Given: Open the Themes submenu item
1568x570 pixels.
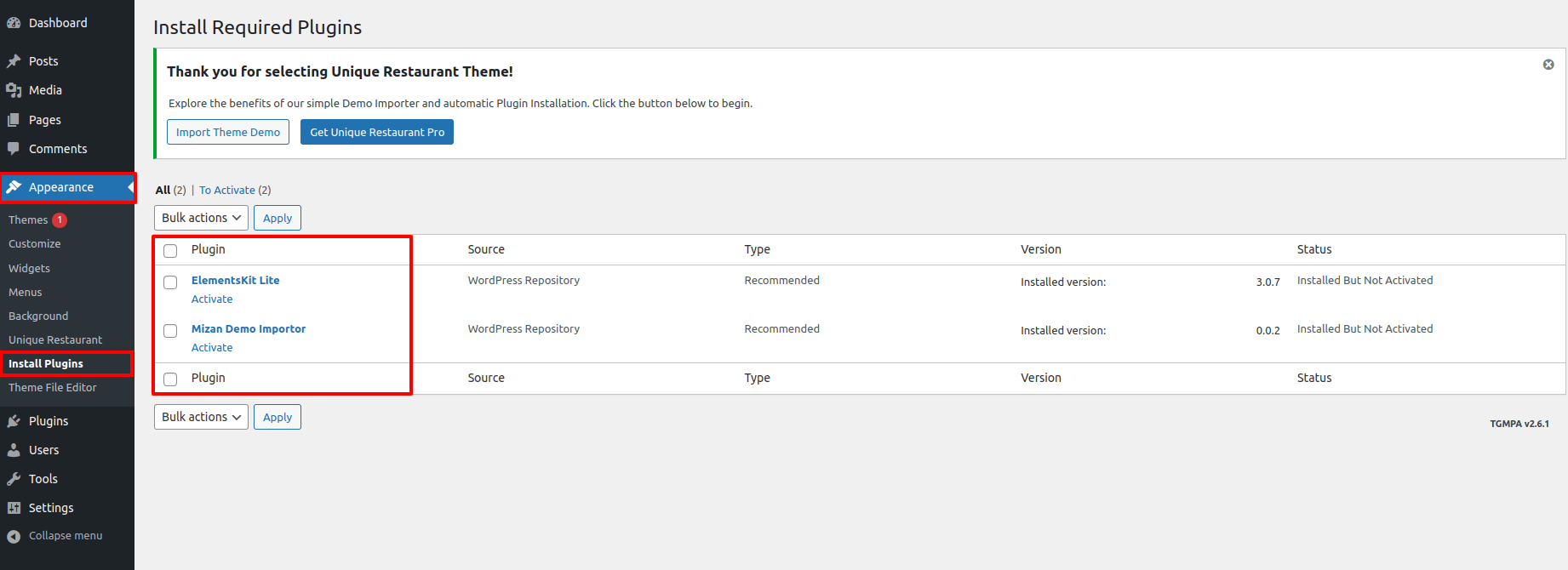Looking at the screenshot, I should click(x=28, y=220).
